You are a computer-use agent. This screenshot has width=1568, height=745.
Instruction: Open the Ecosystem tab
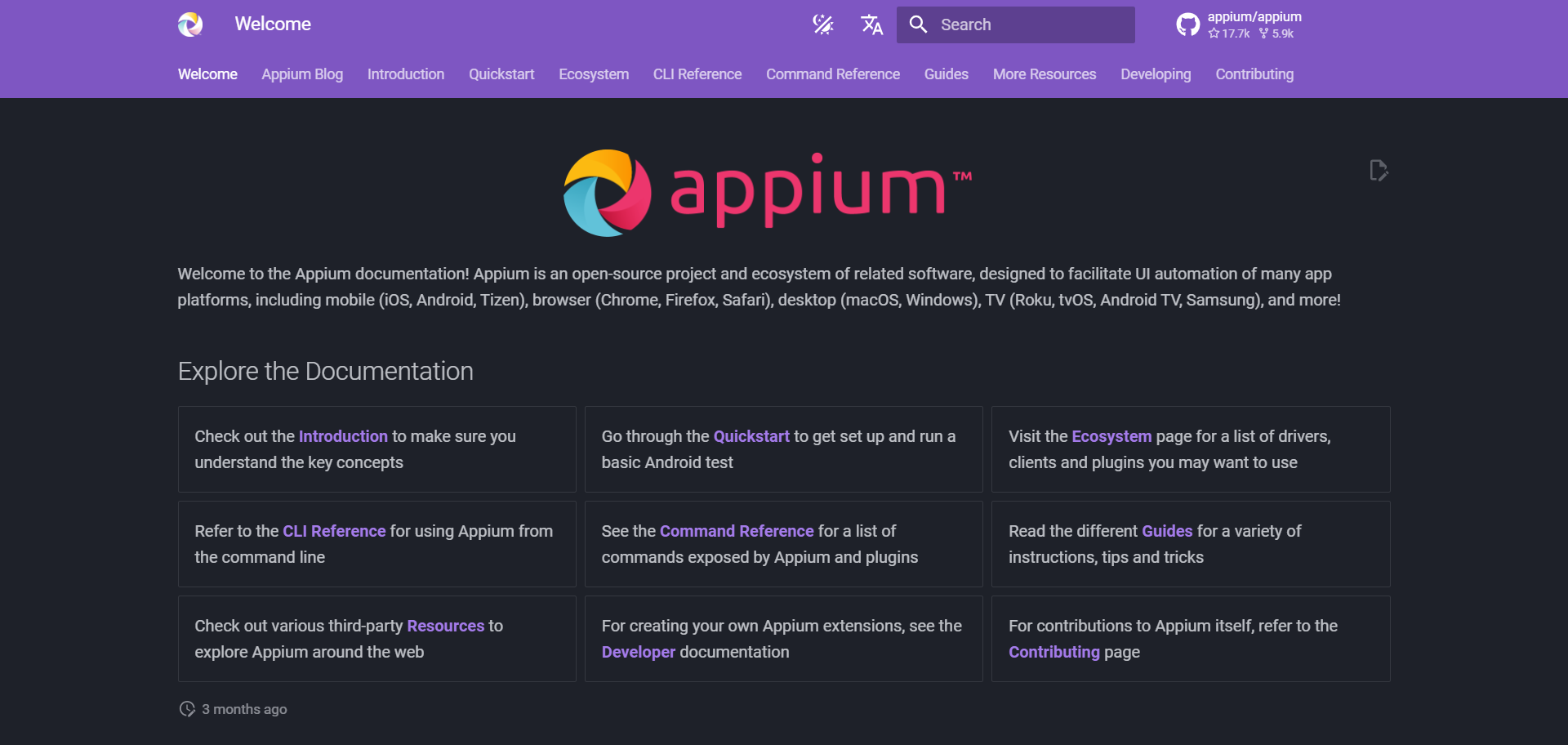pyautogui.click(x=594, y=74)
